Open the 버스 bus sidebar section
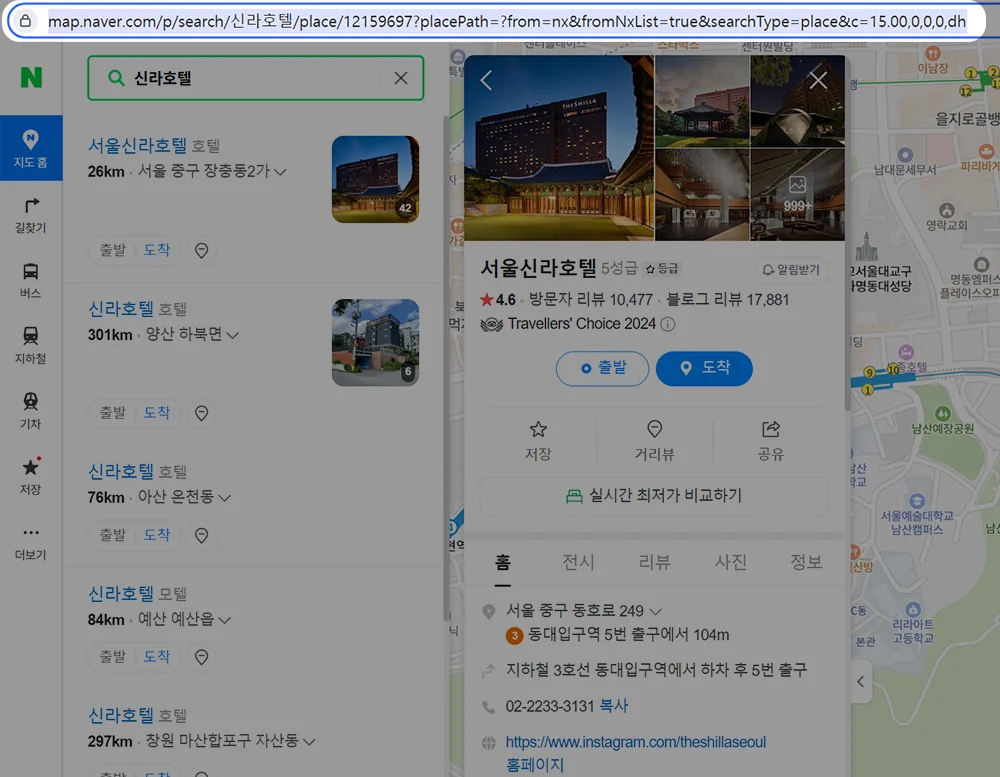 click(31, 281)
